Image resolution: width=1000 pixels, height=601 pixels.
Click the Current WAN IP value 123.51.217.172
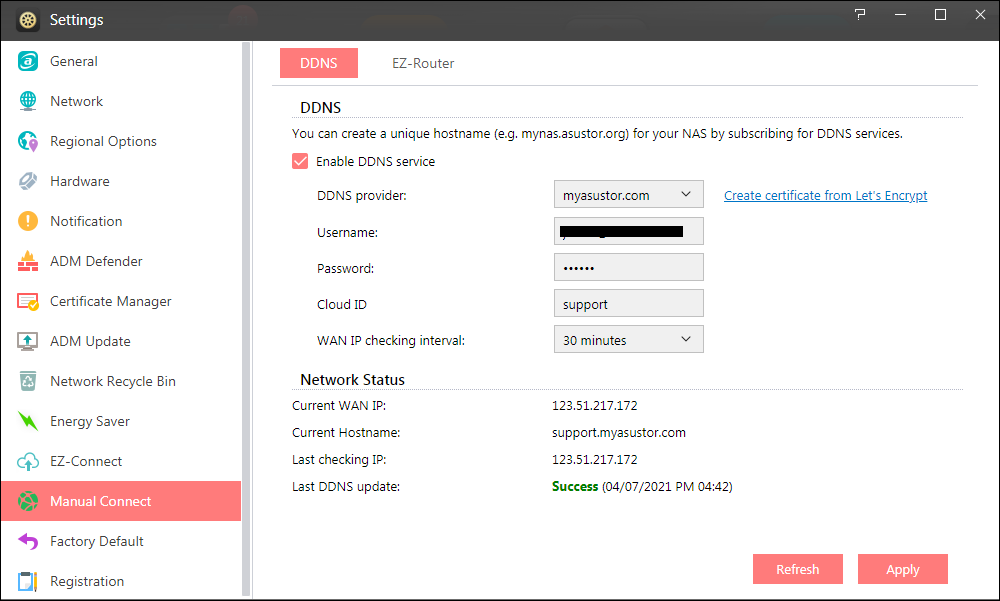tap(594, 406)
